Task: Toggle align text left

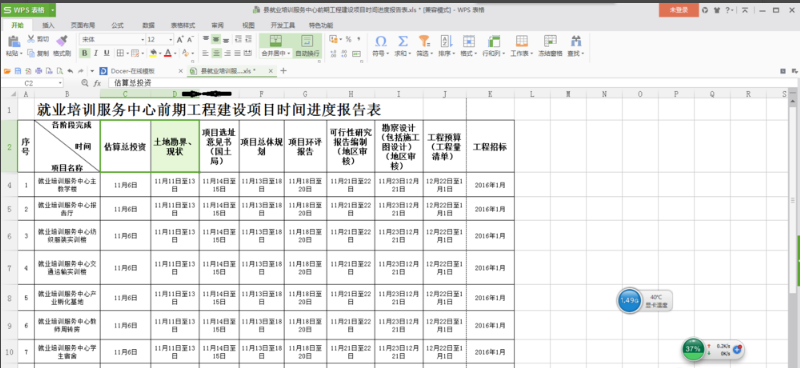Action: (x=205, y=53)
